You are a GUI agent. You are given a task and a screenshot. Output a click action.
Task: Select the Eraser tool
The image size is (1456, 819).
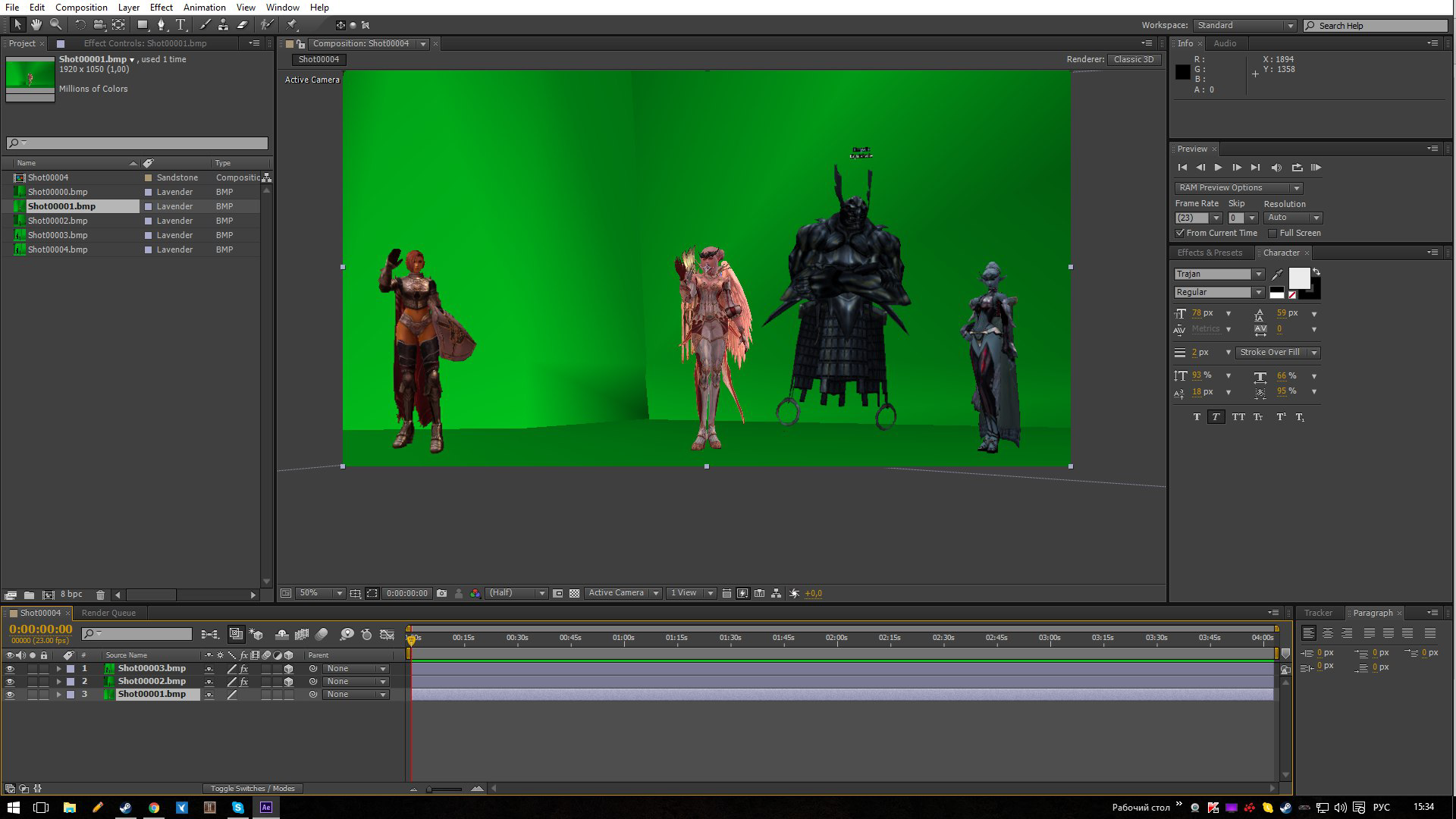tap(243, 25)
